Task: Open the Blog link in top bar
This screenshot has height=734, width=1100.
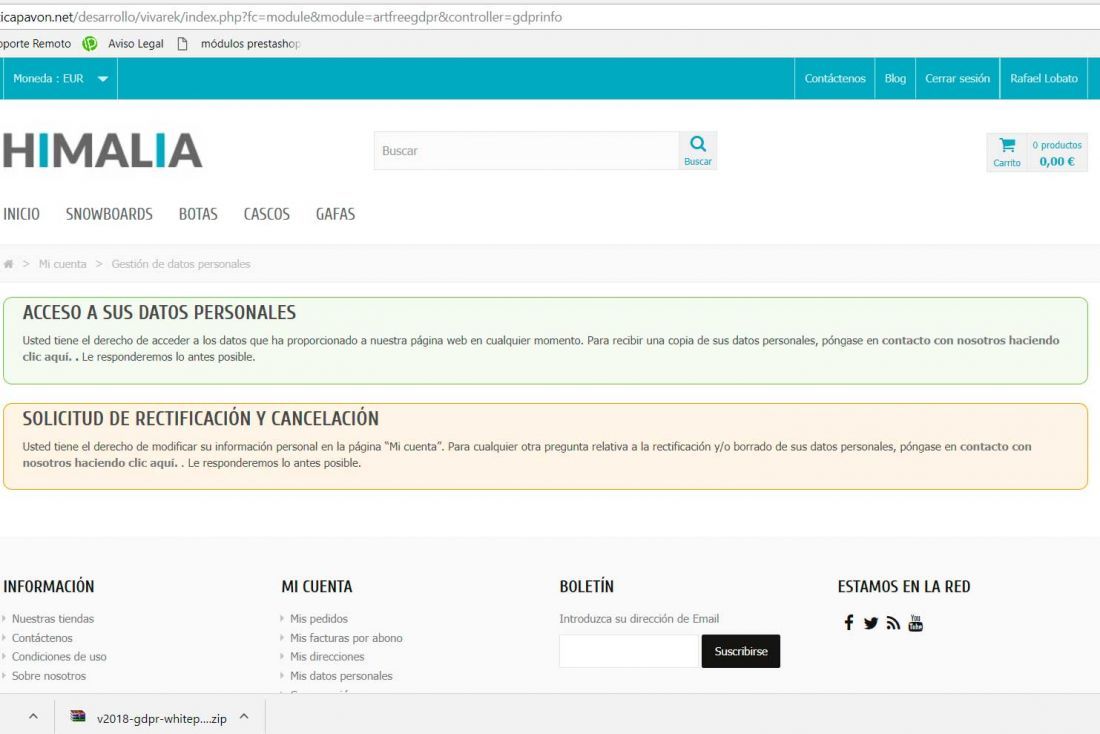Action: click(895, 79)
